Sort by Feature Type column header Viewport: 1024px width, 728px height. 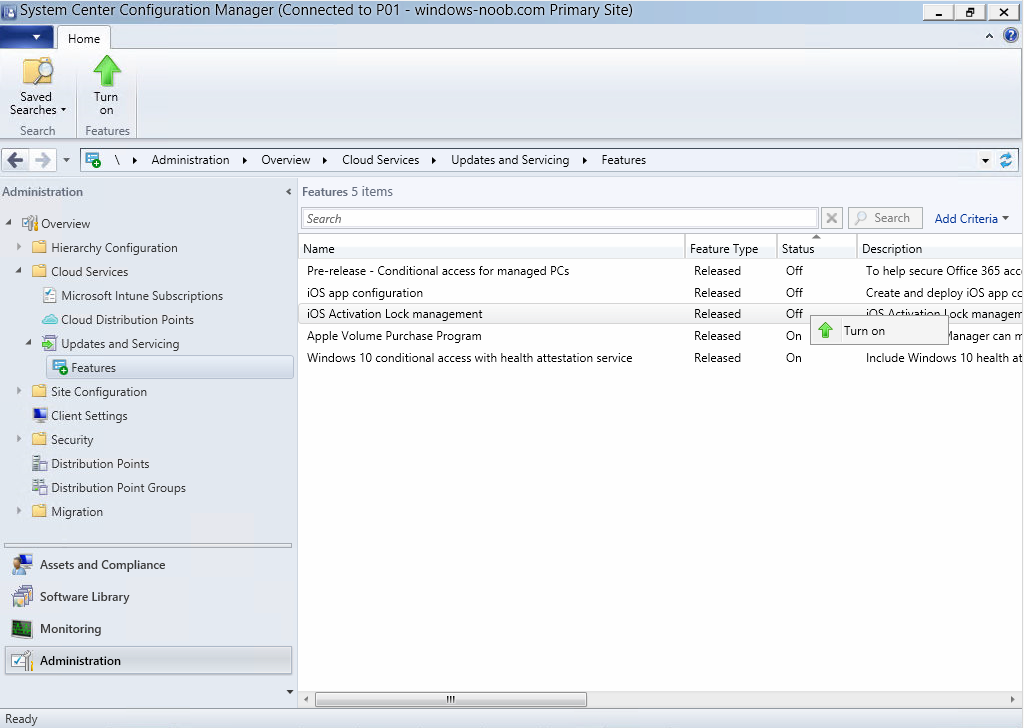coord(731,248)
